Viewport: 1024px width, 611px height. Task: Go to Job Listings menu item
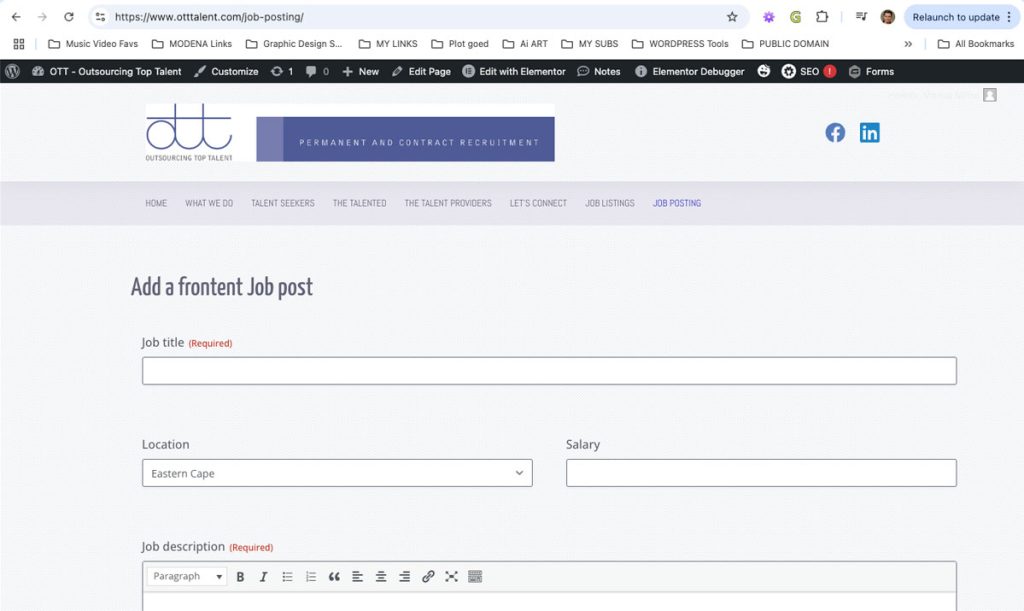pos(609,203)
